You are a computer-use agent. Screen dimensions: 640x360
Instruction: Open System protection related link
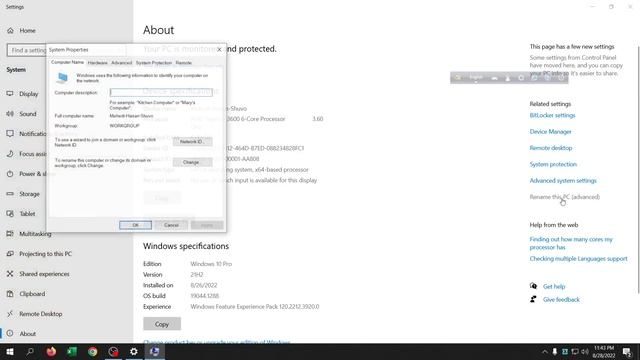pos(553,164)
